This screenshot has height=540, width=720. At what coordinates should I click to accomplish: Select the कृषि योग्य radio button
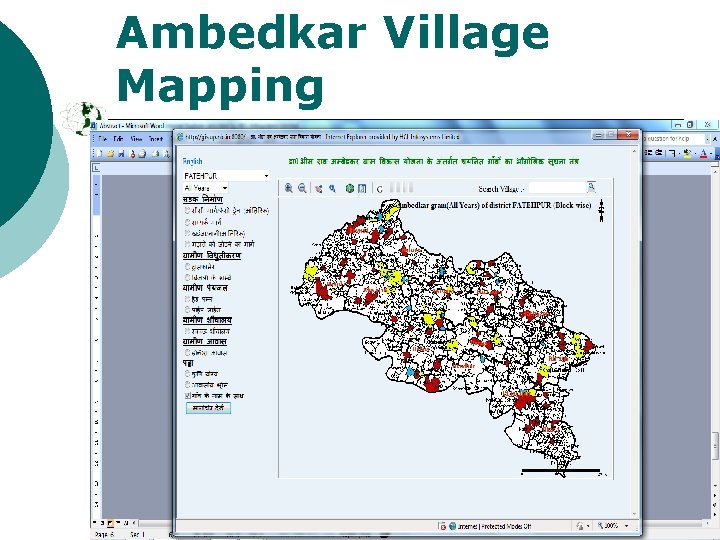[x=187, y=374]
